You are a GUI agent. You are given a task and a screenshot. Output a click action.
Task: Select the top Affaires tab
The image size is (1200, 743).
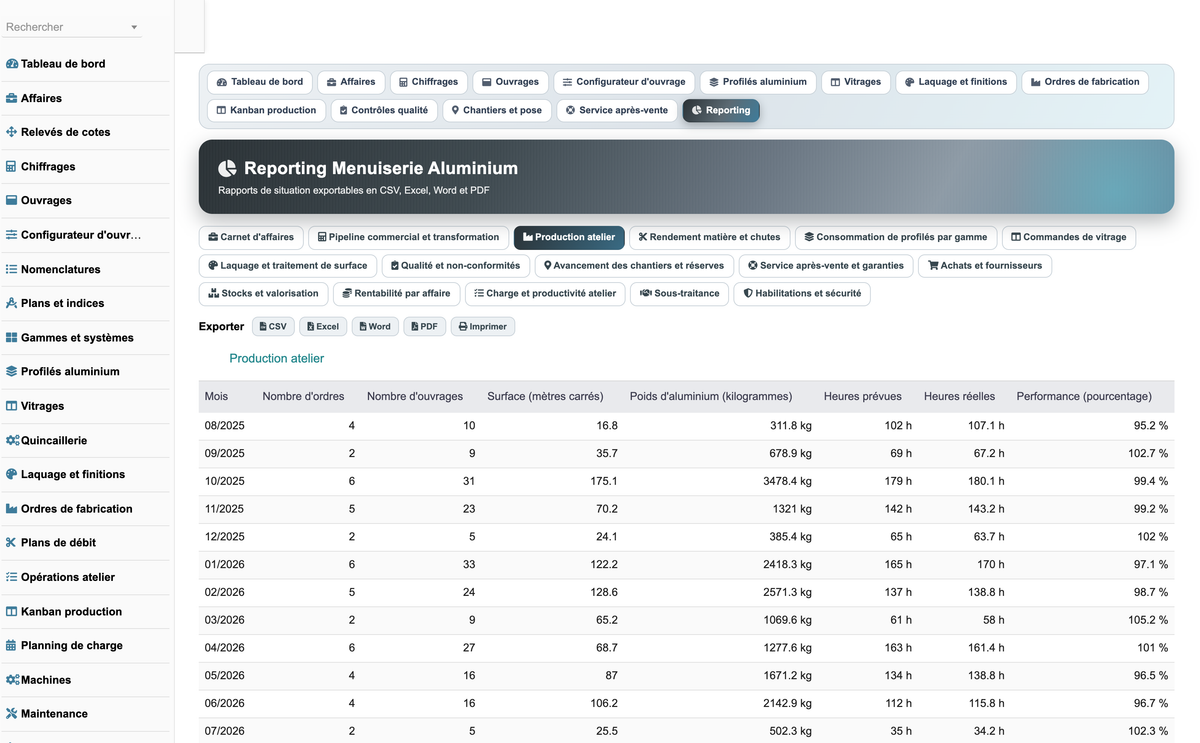[351, 82]
